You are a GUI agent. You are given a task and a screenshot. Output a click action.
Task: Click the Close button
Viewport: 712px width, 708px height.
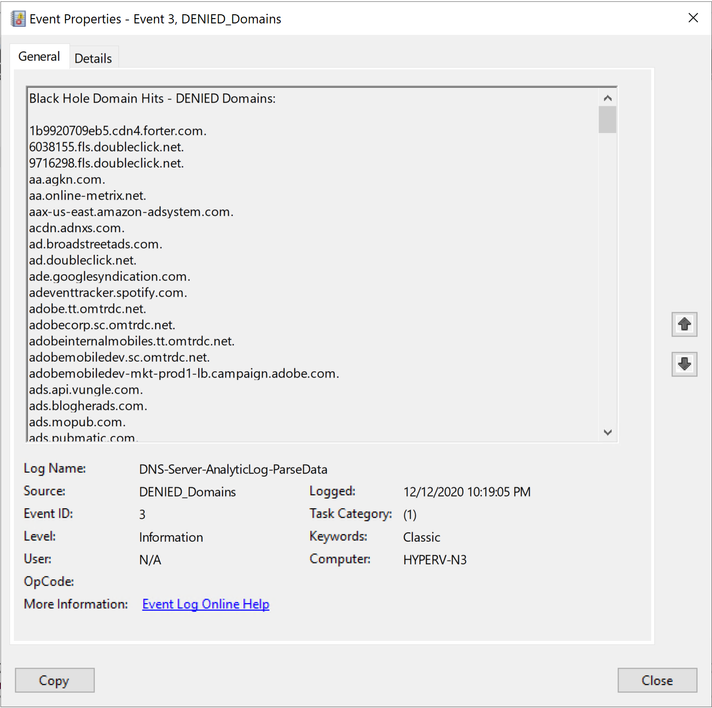657,680
